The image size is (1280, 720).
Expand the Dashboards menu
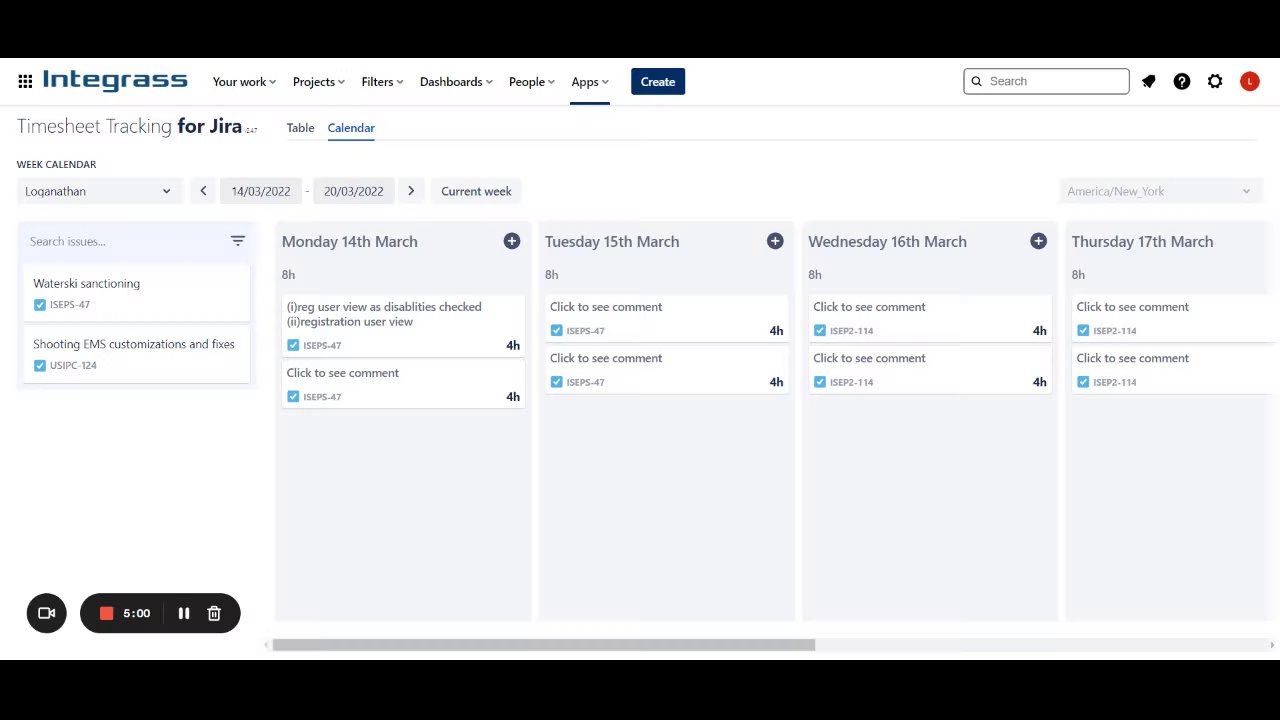(456, 82)
